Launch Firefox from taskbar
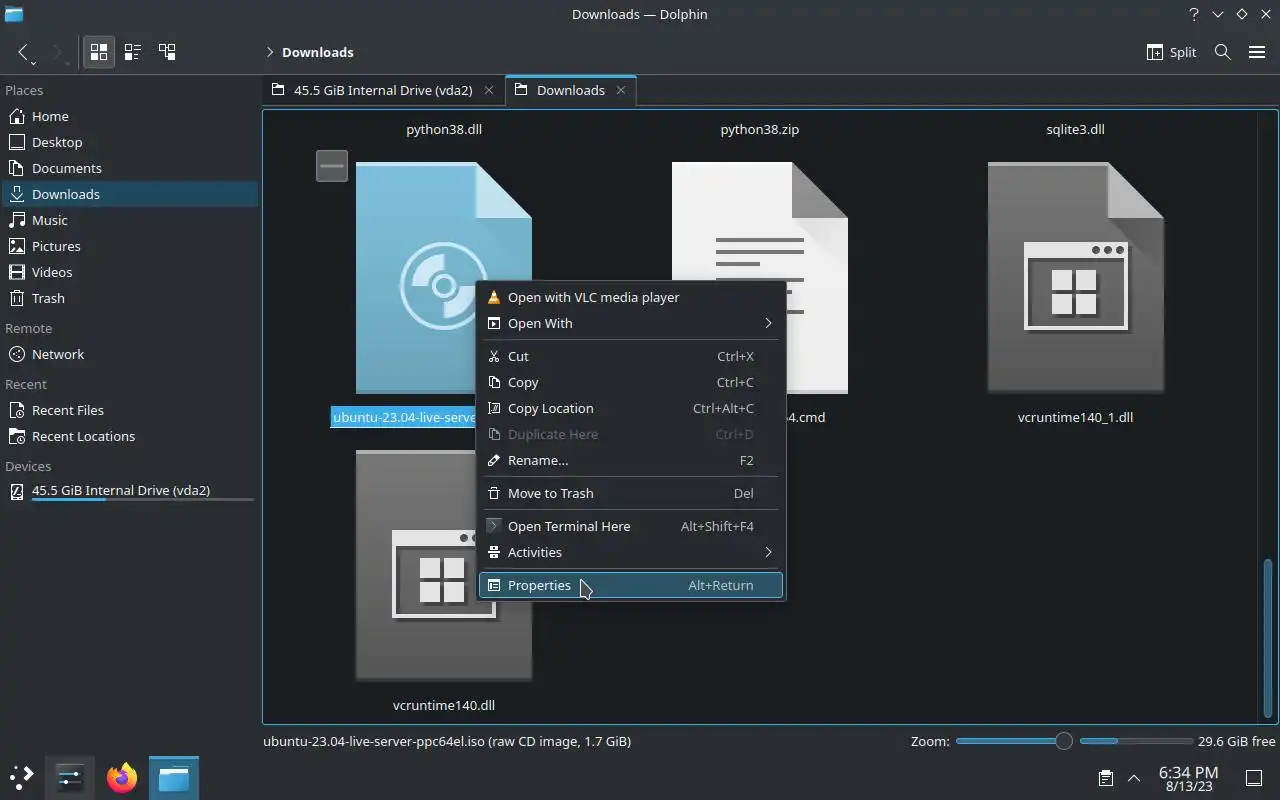The height and width of the screenshot is (800, 1280). (x=122, y=777)
